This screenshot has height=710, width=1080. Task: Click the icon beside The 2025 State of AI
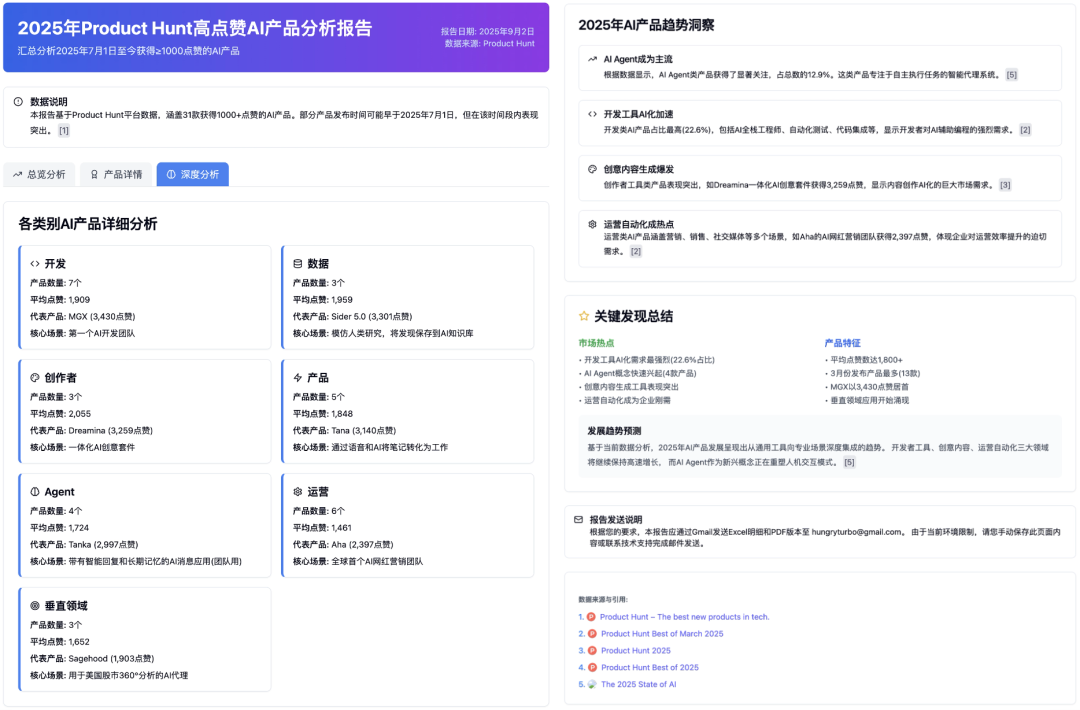pyautogui.click(x=592, y=685)
